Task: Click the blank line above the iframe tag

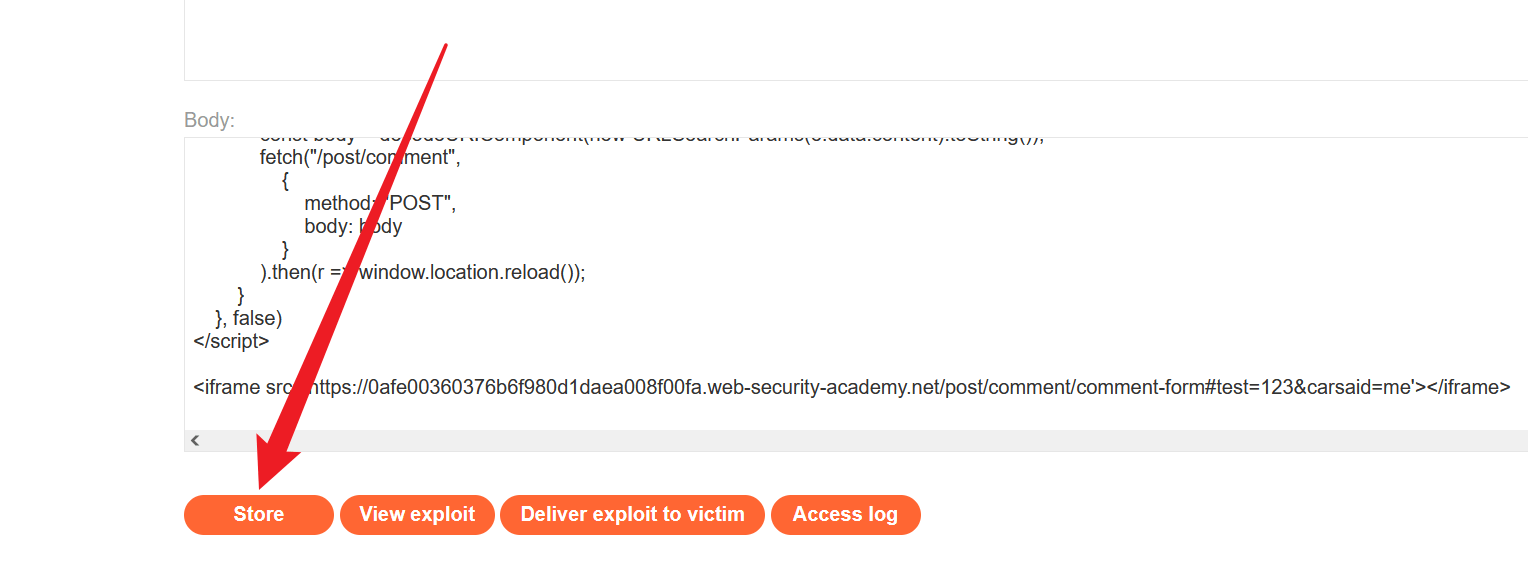Action: pyautogui.click(x=700, y=364)
